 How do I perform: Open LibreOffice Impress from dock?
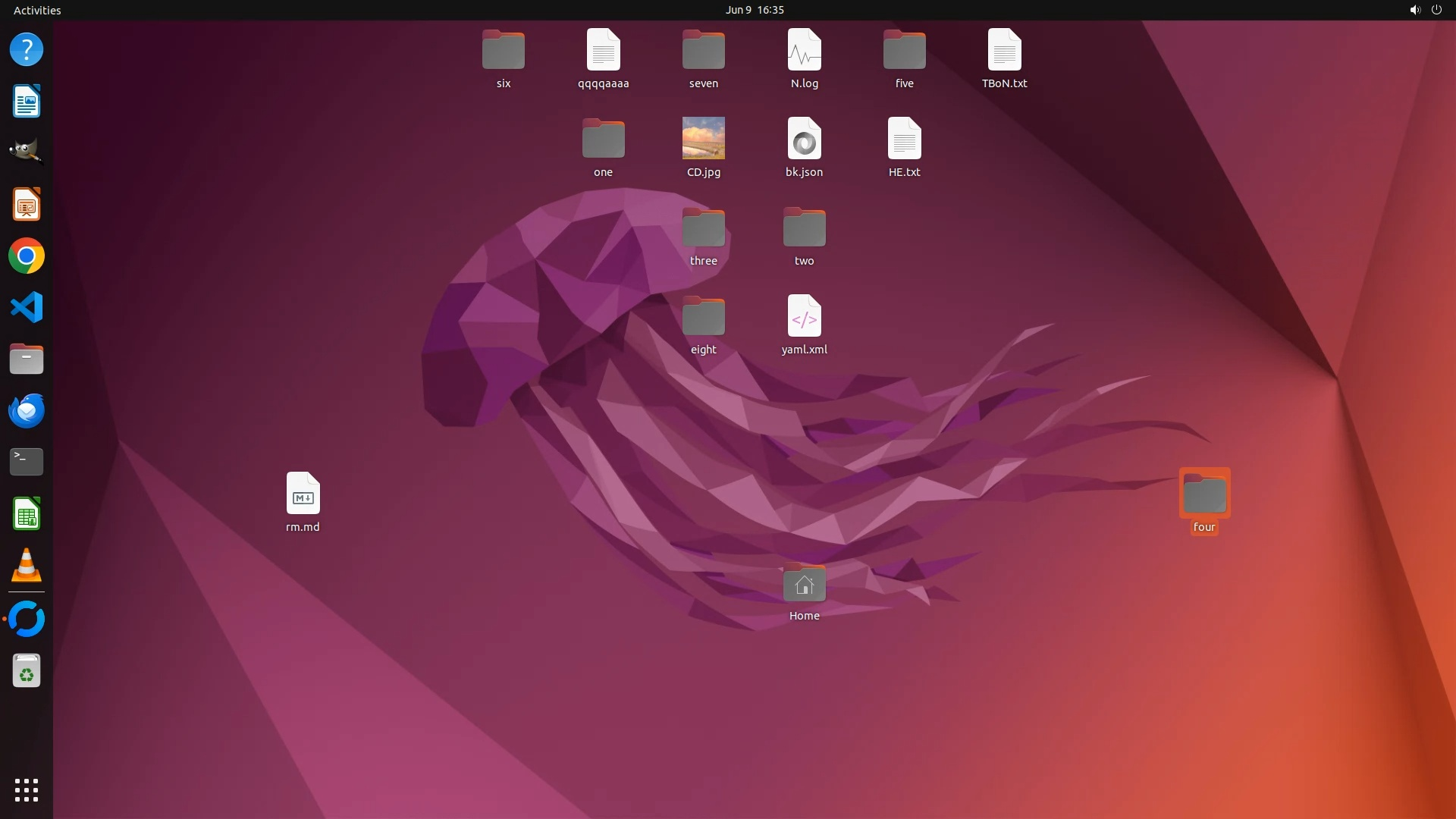pos(27,205)
